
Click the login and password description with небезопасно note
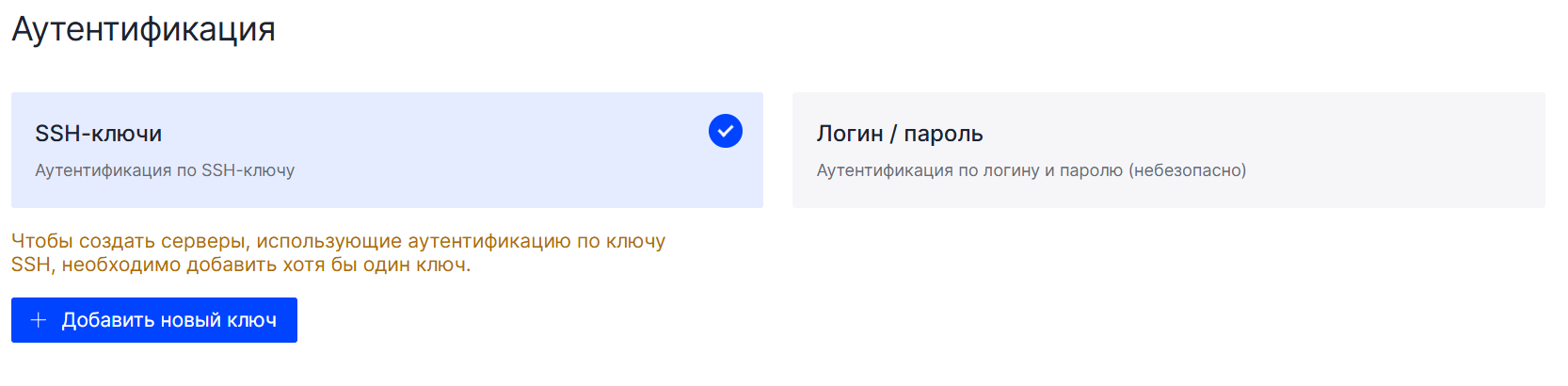[1032, 170]
